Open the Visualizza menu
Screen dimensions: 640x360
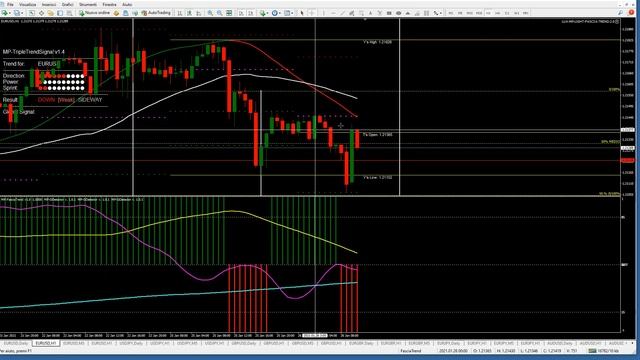point(28,4)
